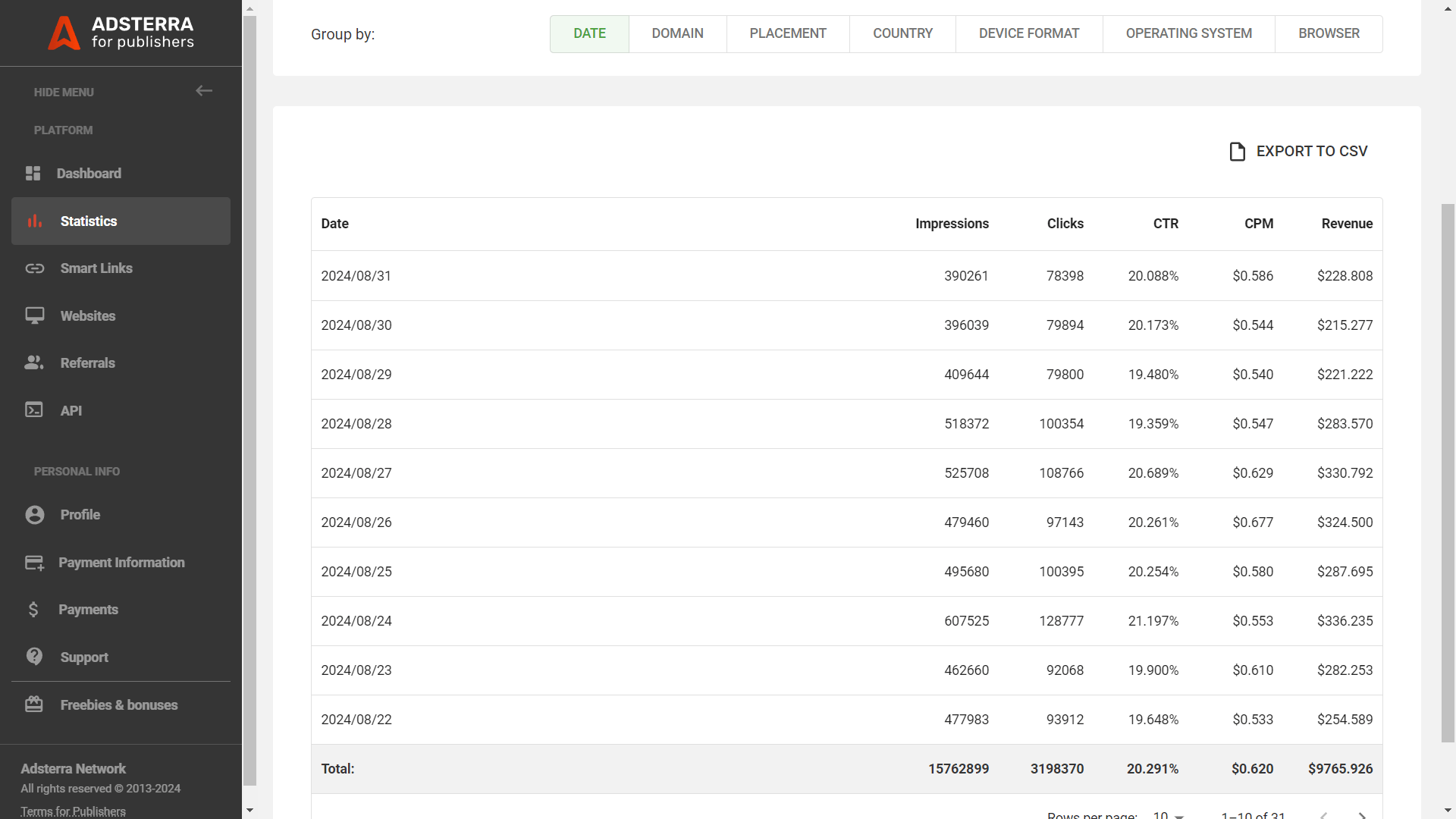Image resolution: width=1456 pixels, height=819 pixels.
Task: Select PLACEMENT grouping tab
Action: [x=787, y=33]
